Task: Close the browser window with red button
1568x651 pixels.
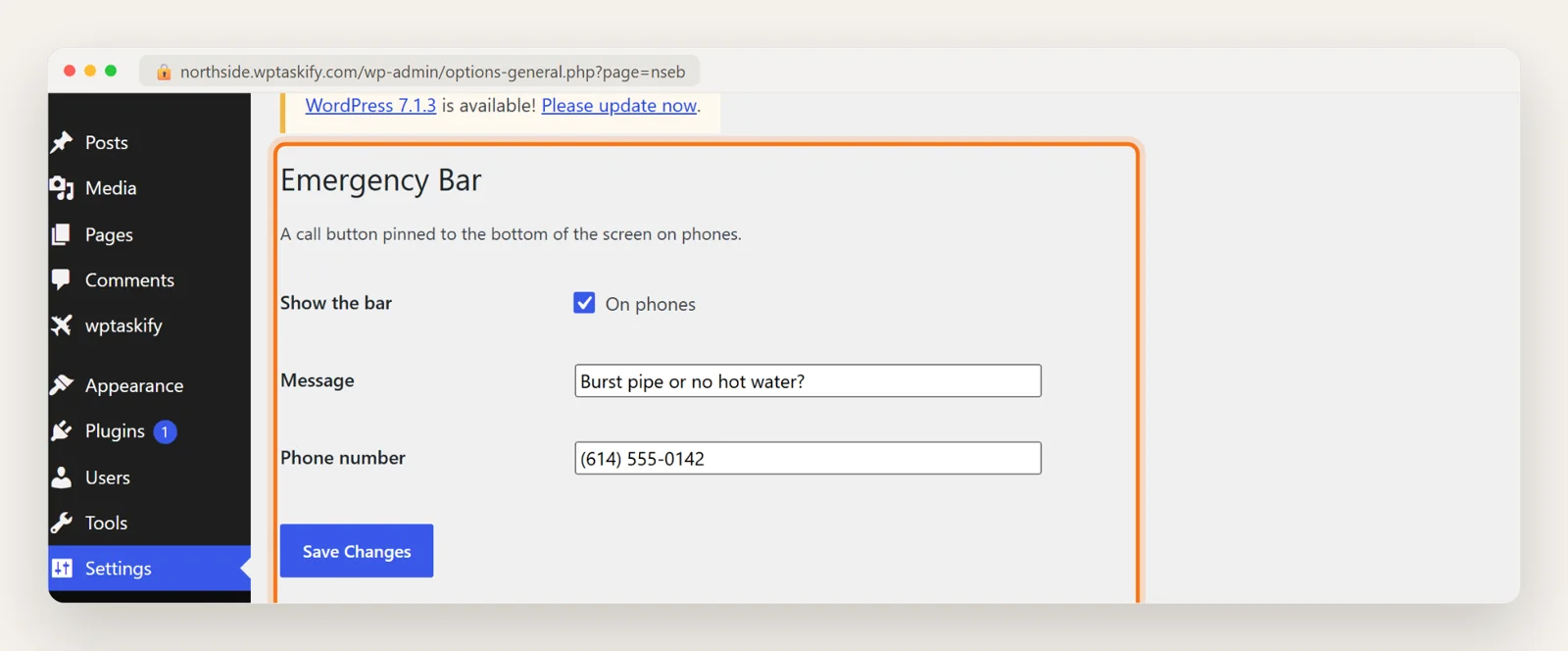Action: click(70, 71)
